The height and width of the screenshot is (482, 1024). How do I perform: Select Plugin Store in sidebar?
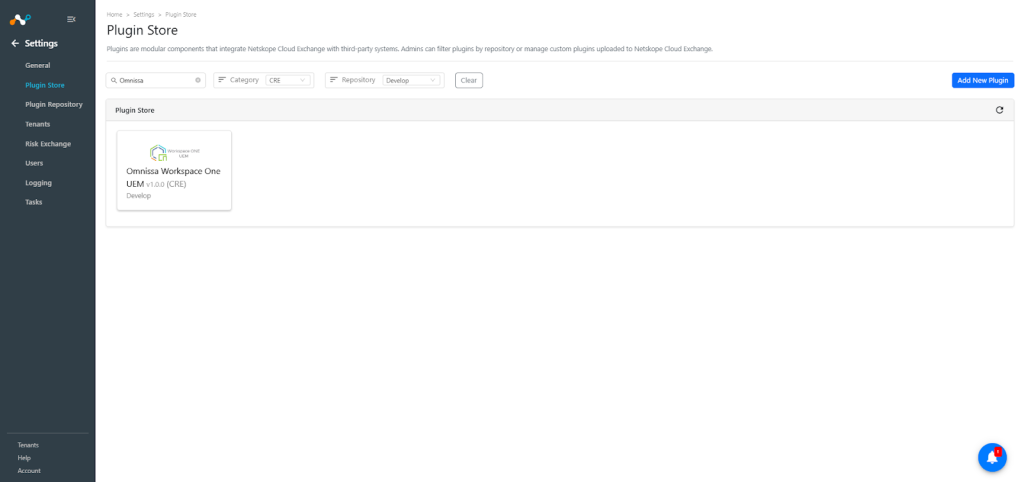pos(45,85)
